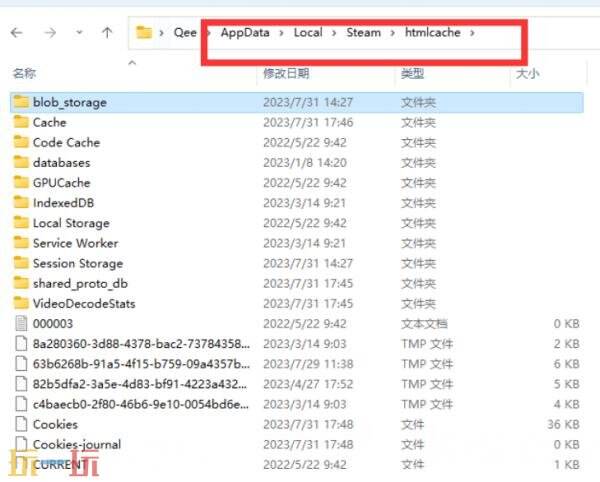This screenshot has height=482, width=600.
Task: Expand the chevron after the address bar folder icon
Action: 161,33
